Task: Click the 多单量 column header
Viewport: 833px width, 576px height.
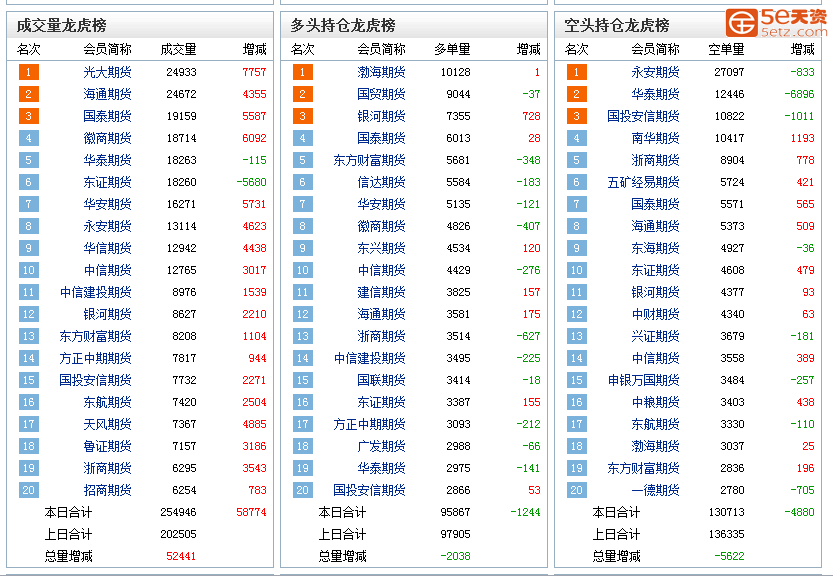Action: (453, 49)
